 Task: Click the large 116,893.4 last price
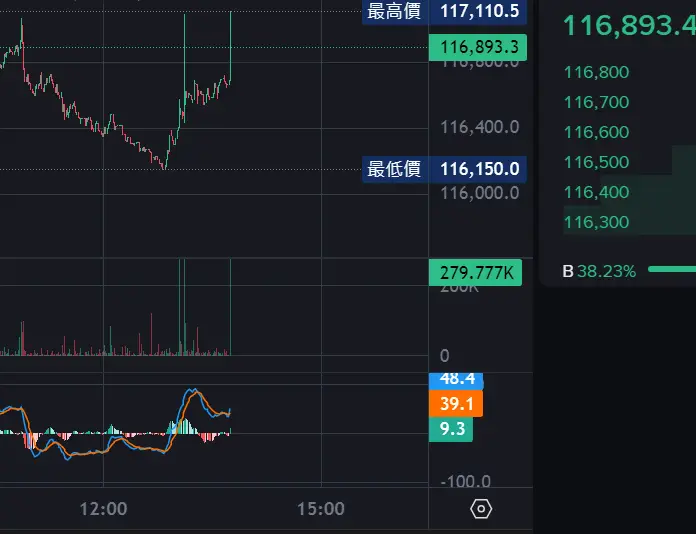tap(629, 26)
